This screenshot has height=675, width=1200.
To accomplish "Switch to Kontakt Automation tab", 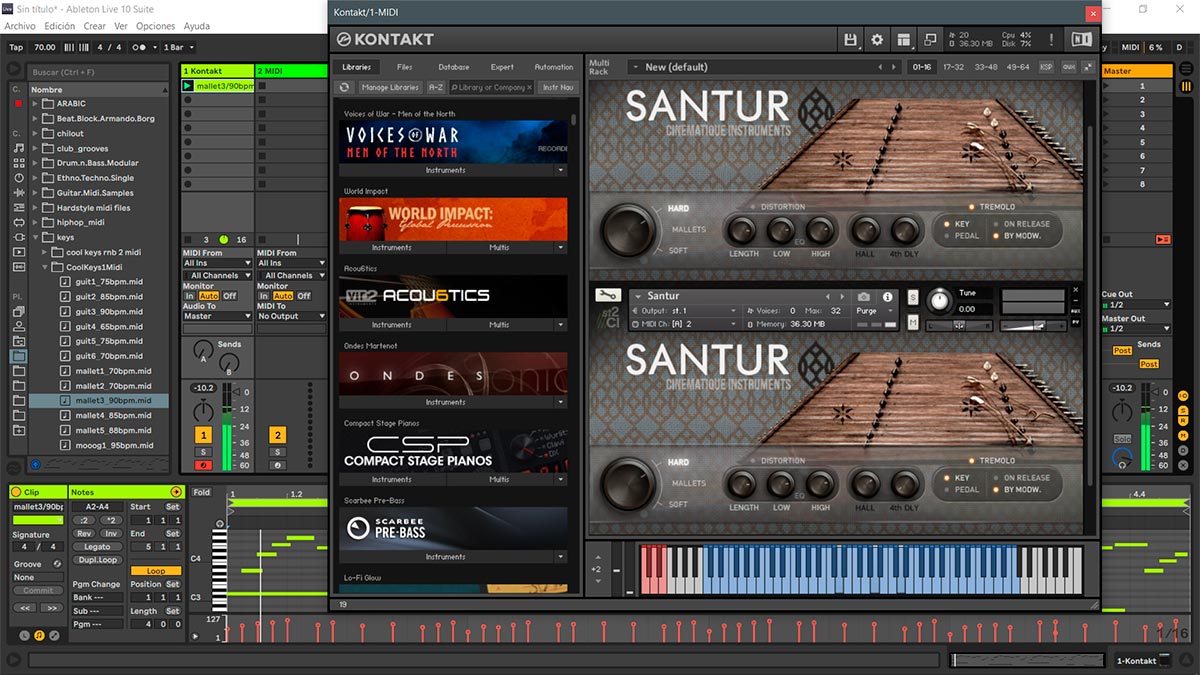I will [x=554, y=67].
